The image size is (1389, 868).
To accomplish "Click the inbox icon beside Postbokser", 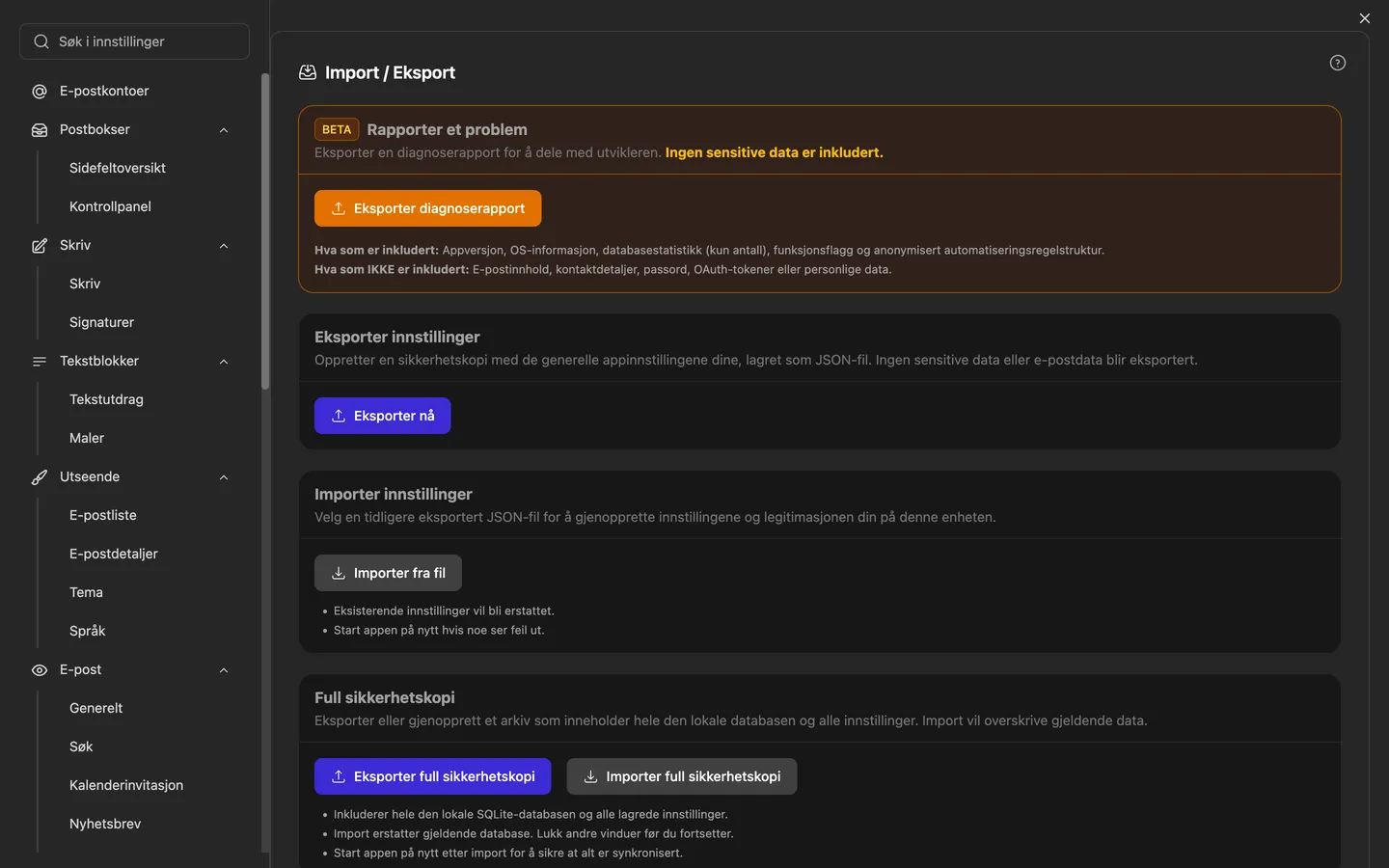I will [40, 130].
